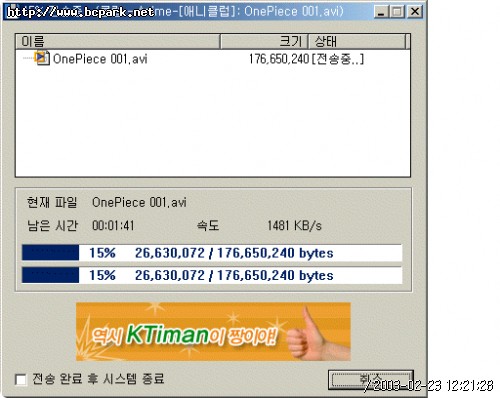This screenshot has height=398, width=500.
Task: Click the 상태 column header
Action: click(357, 41)
